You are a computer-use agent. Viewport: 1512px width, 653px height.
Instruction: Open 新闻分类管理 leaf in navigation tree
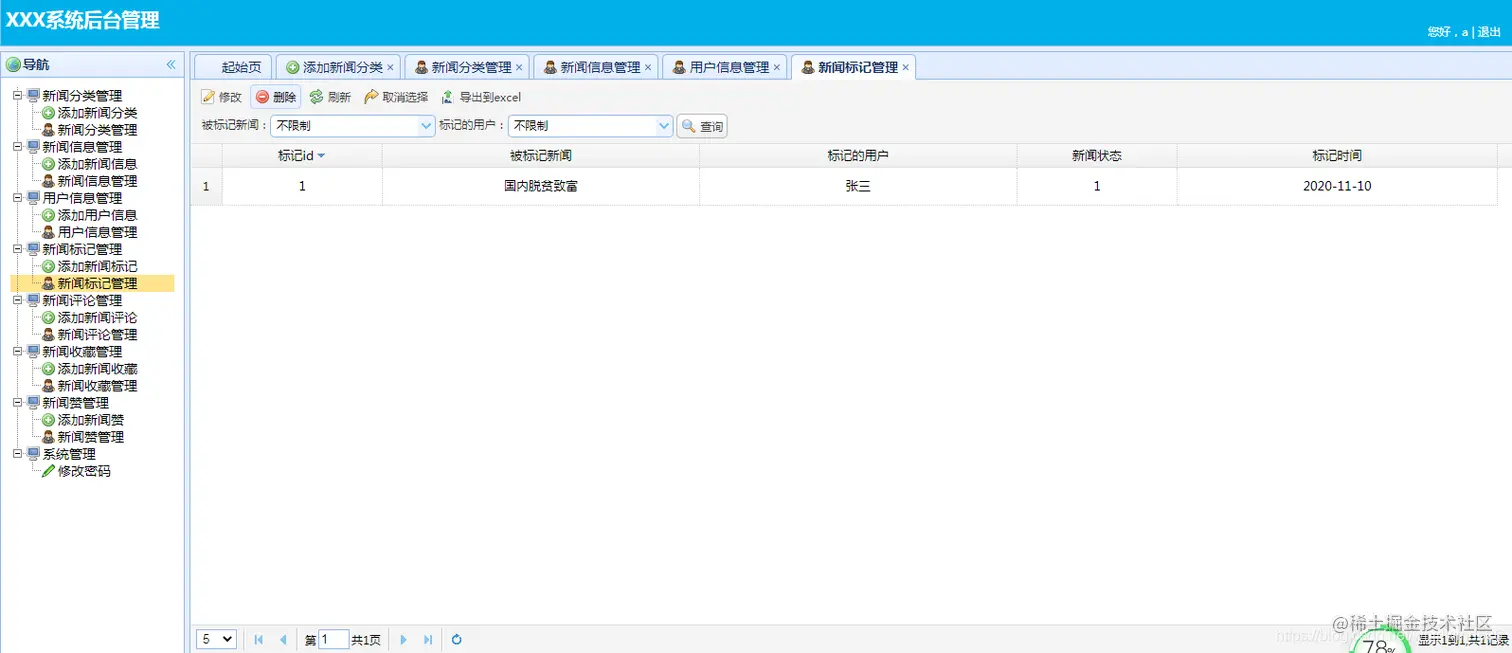pyautogui.click(x=97, y=130)
